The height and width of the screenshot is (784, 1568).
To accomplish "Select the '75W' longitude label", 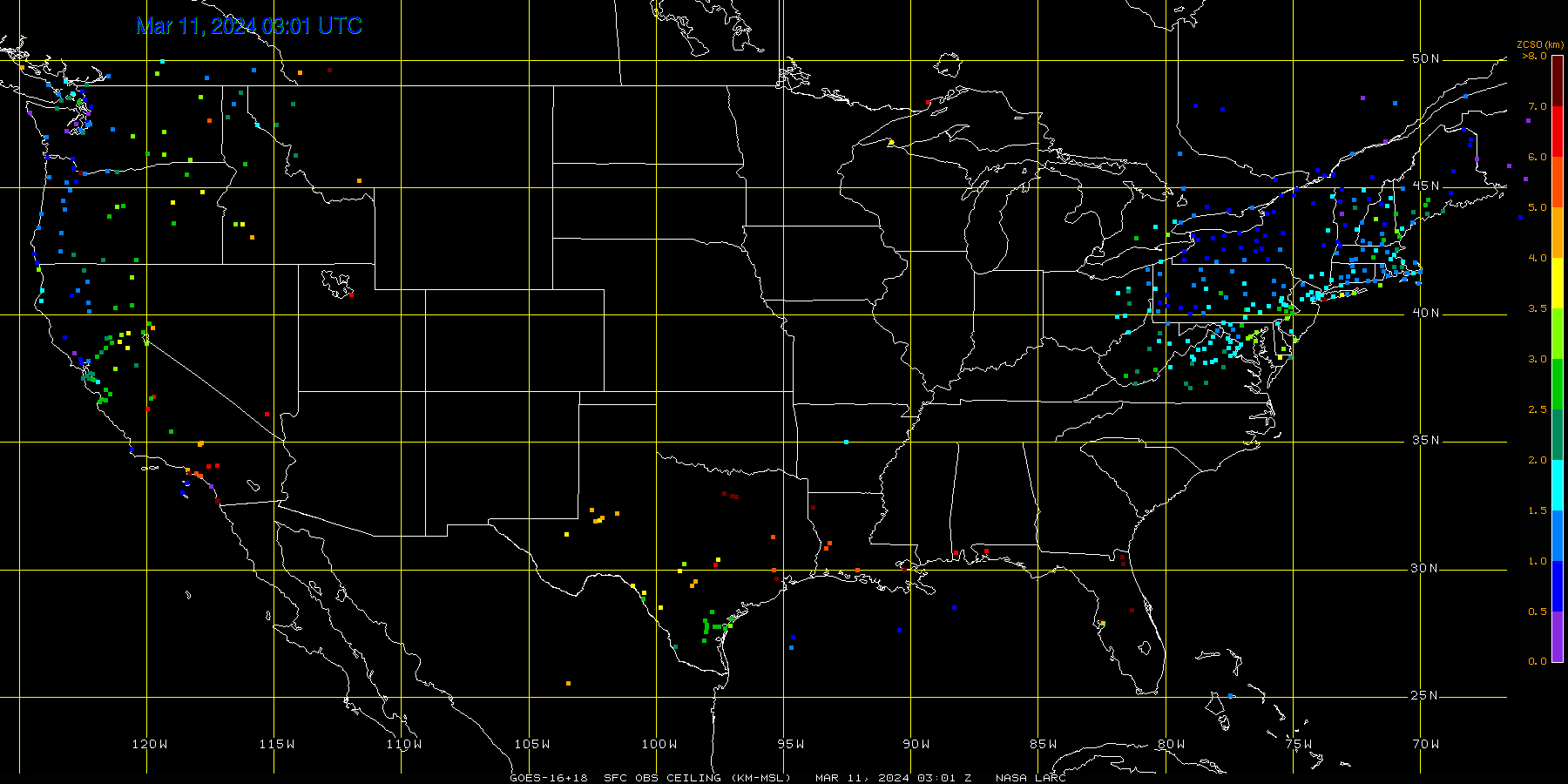I will coord(1299,744).
